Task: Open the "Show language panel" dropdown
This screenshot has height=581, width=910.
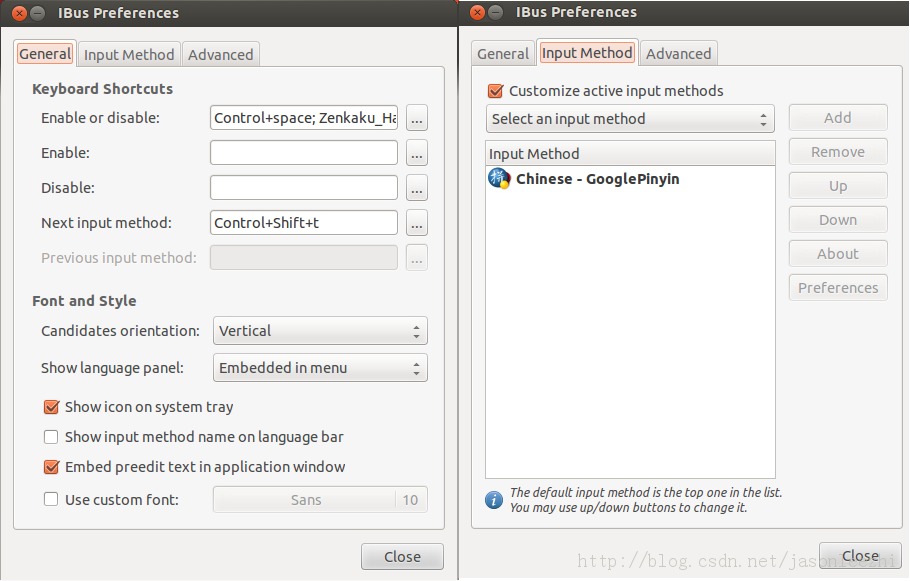Action: click(320, 368)
